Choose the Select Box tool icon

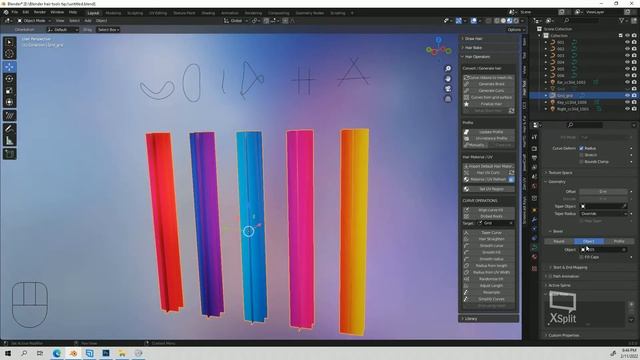pyautogui.click(x=9, y=42)
